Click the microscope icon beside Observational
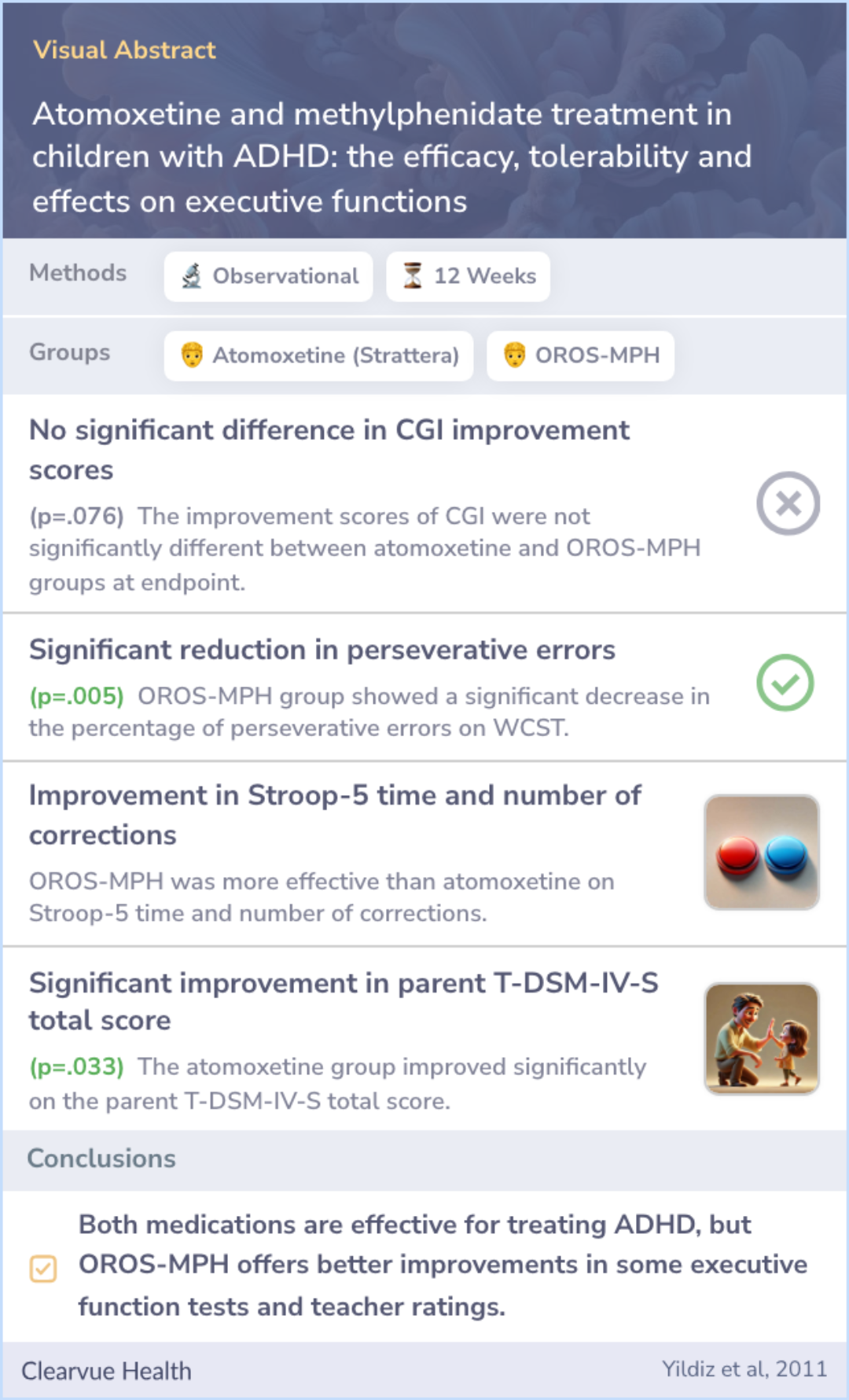Viewport: 849px width, 1400px height. click(192, 276)
